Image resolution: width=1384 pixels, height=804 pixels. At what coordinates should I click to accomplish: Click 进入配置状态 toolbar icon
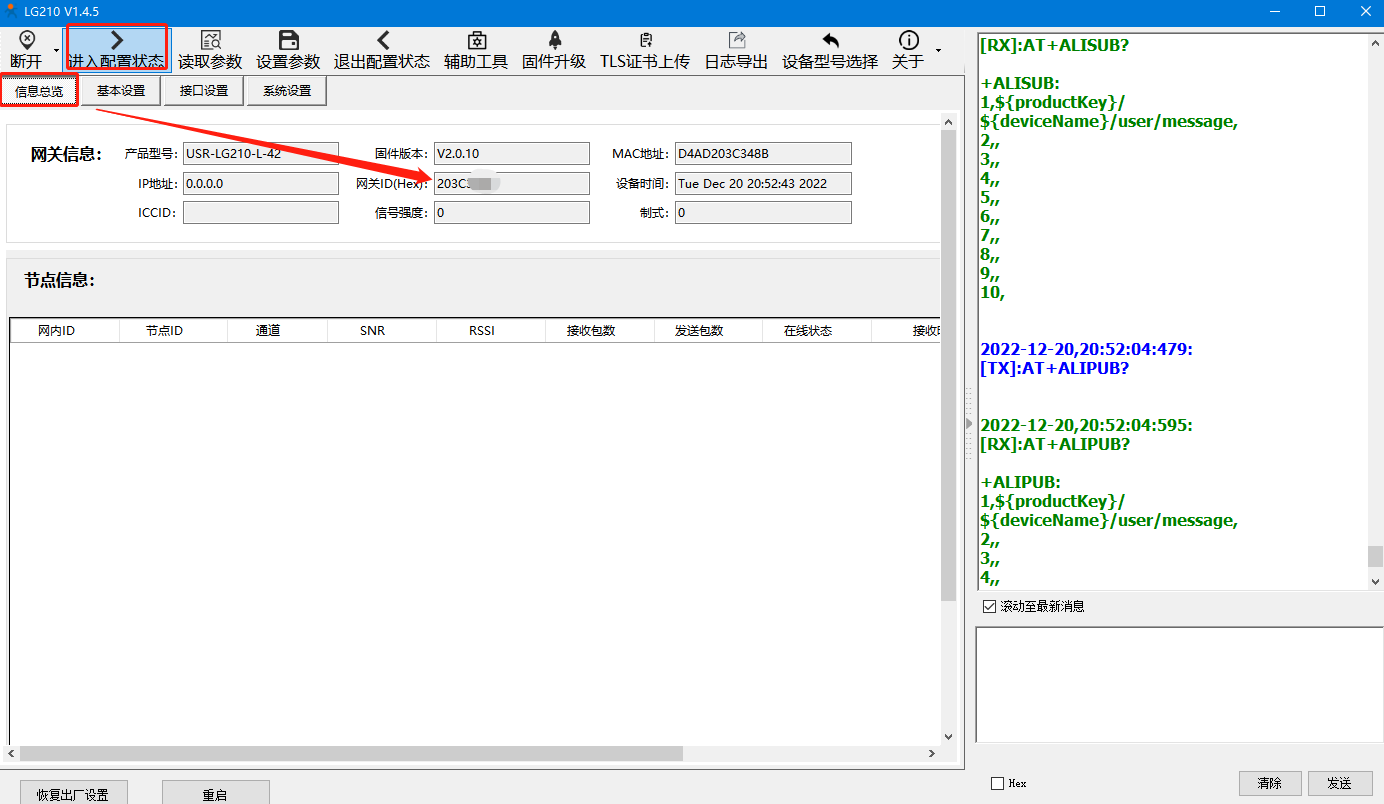(x=117, y=40)
